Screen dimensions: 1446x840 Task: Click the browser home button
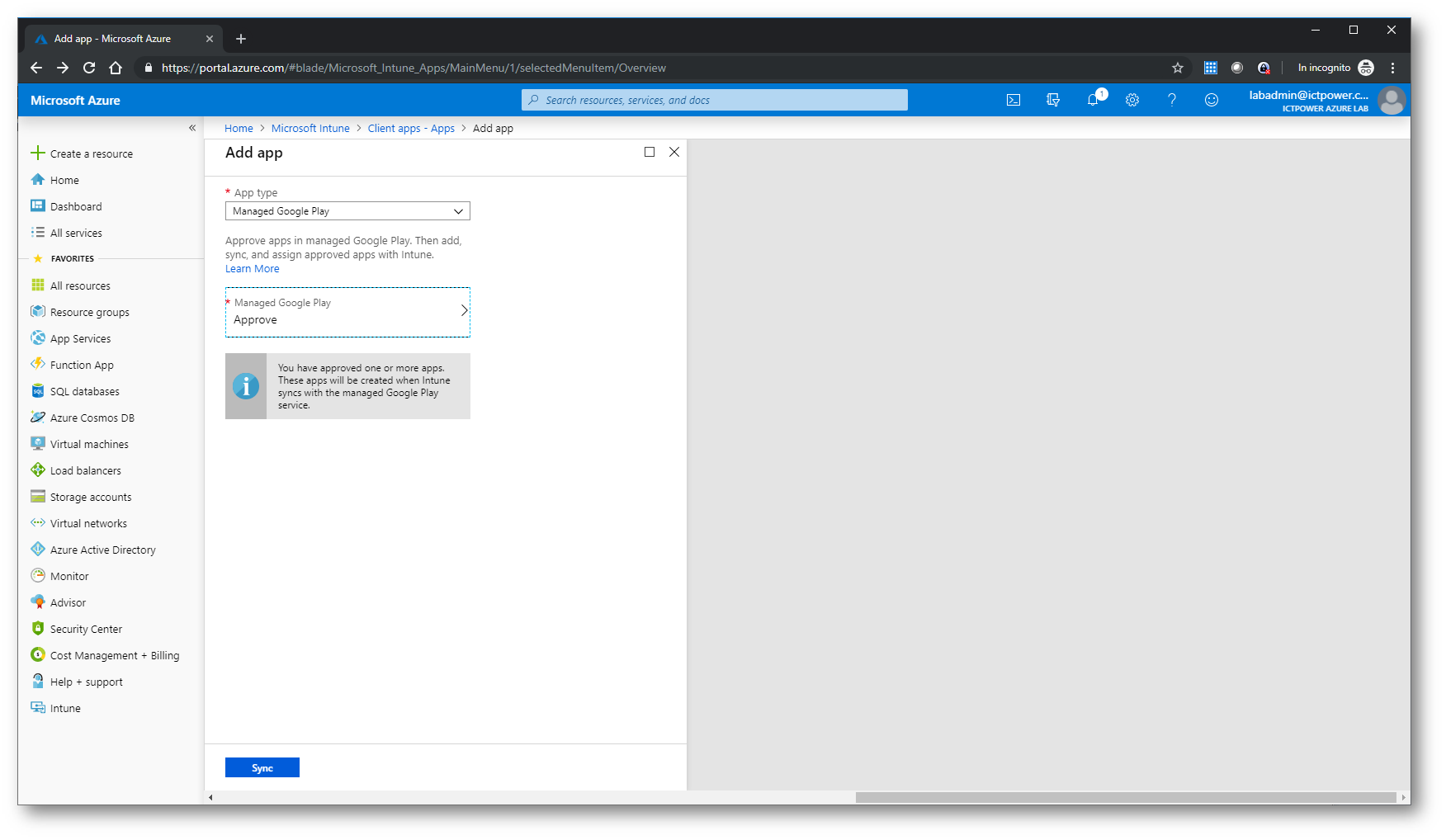point(116,68)
